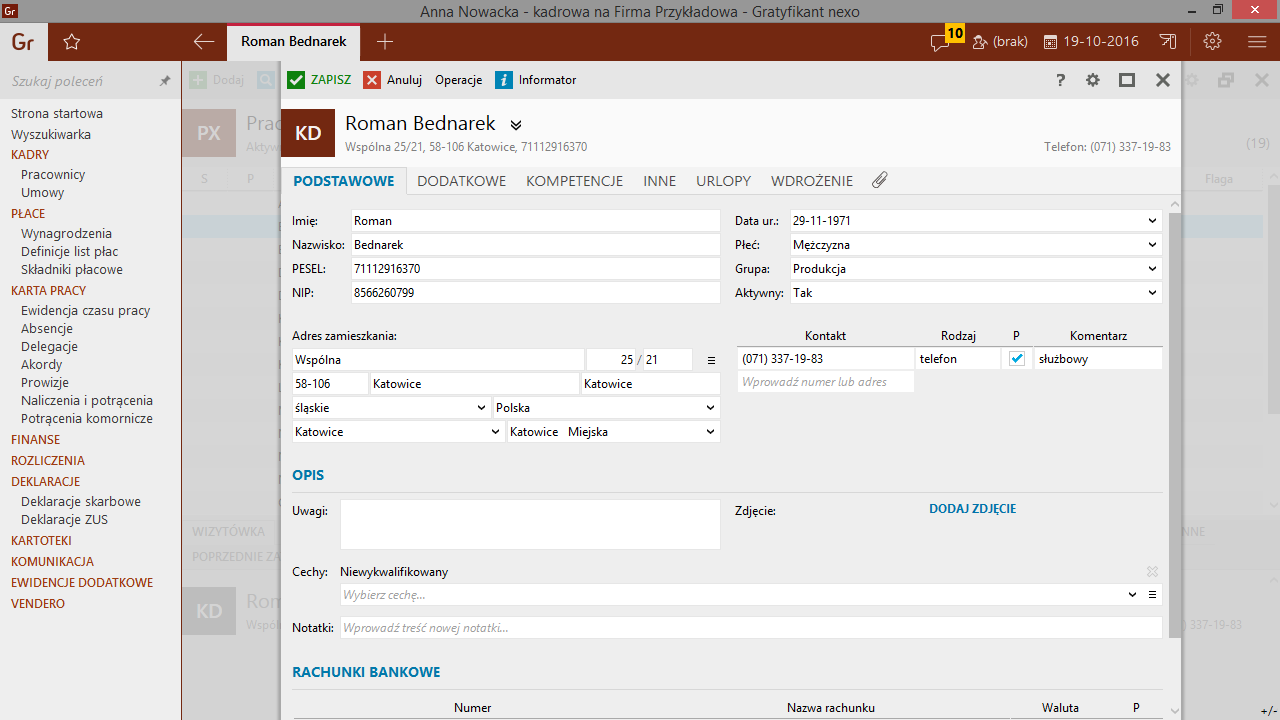Expand arrow next to Roman Bednarek name
Image resolution: width=1280 pixels, height=720 pixels.
point(516,125)
